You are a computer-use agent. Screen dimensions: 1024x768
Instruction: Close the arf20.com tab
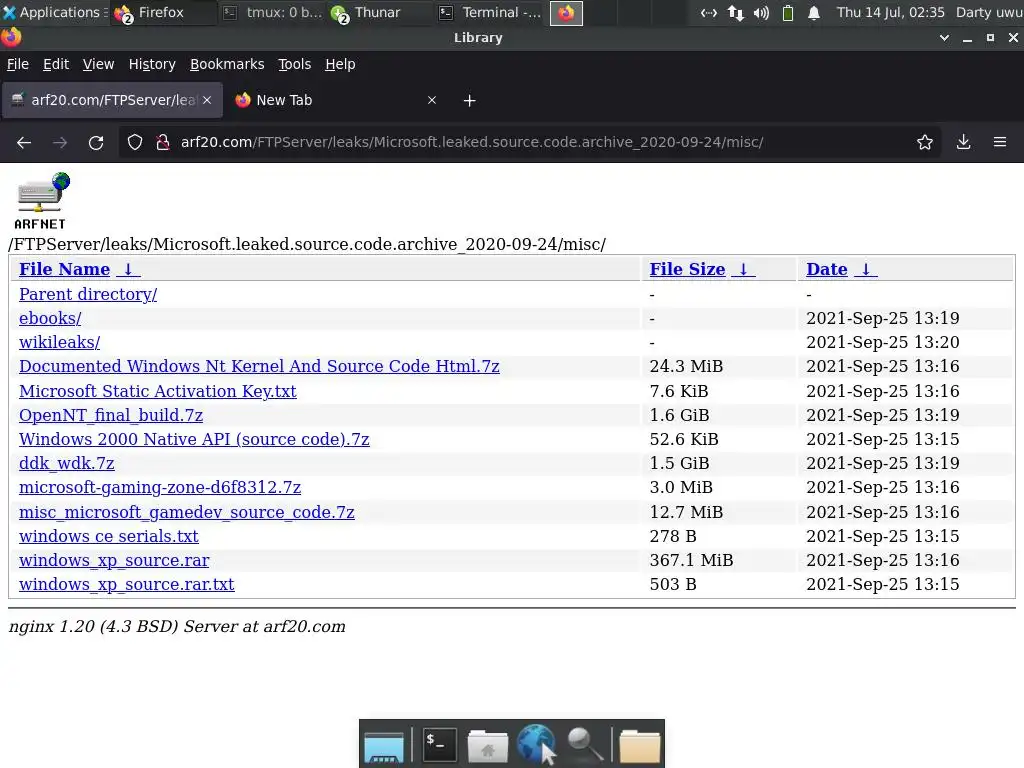pos(207,100)
